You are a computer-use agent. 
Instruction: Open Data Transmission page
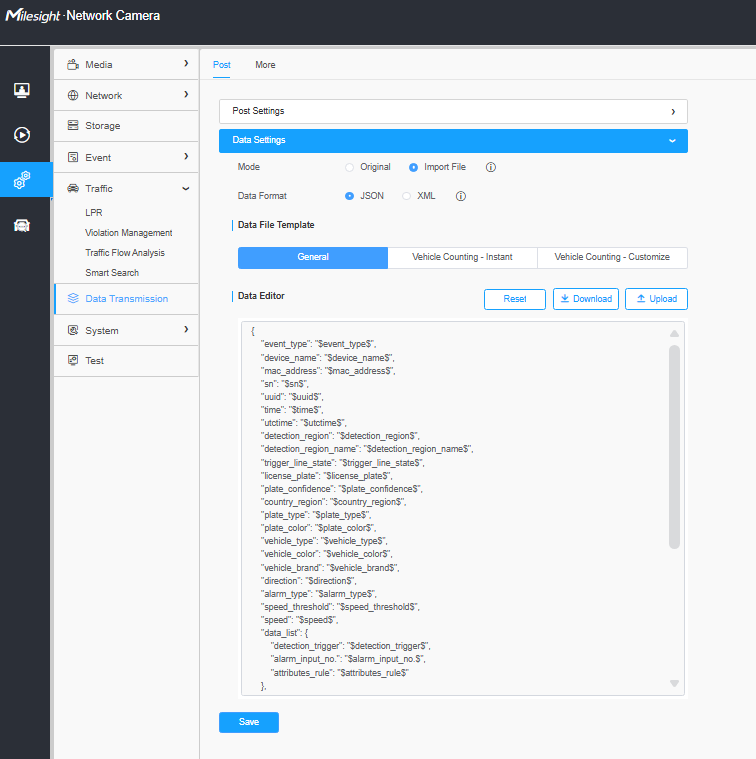(126, 299)
